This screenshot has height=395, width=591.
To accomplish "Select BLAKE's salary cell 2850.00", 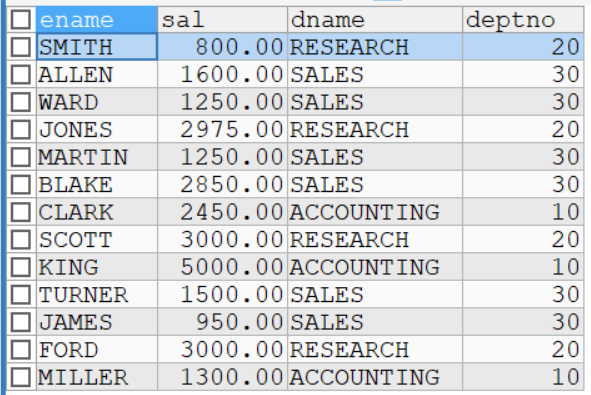I will click(x=222, y=185).
